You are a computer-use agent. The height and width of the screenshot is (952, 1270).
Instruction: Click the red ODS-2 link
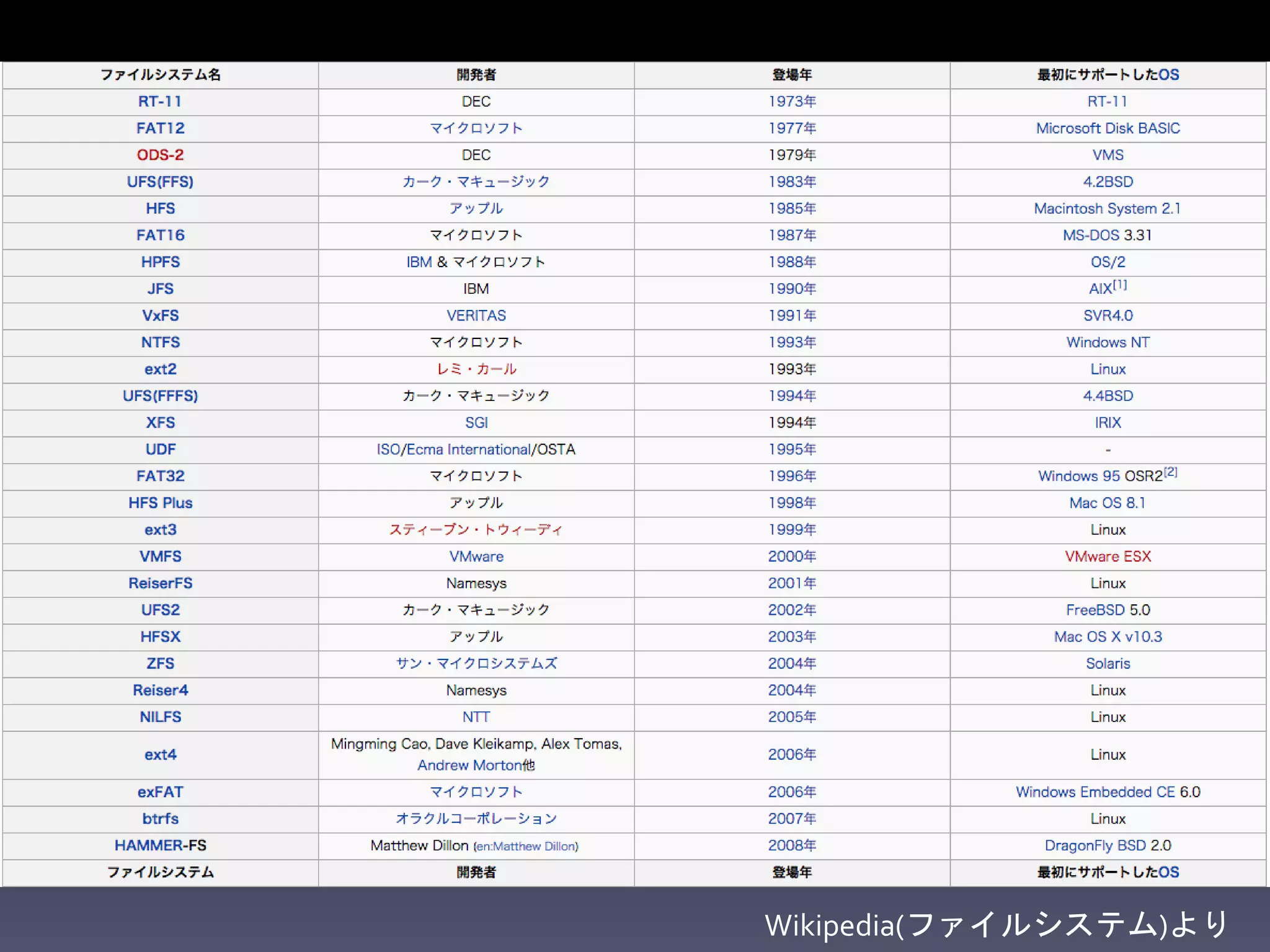pos(160,155)
